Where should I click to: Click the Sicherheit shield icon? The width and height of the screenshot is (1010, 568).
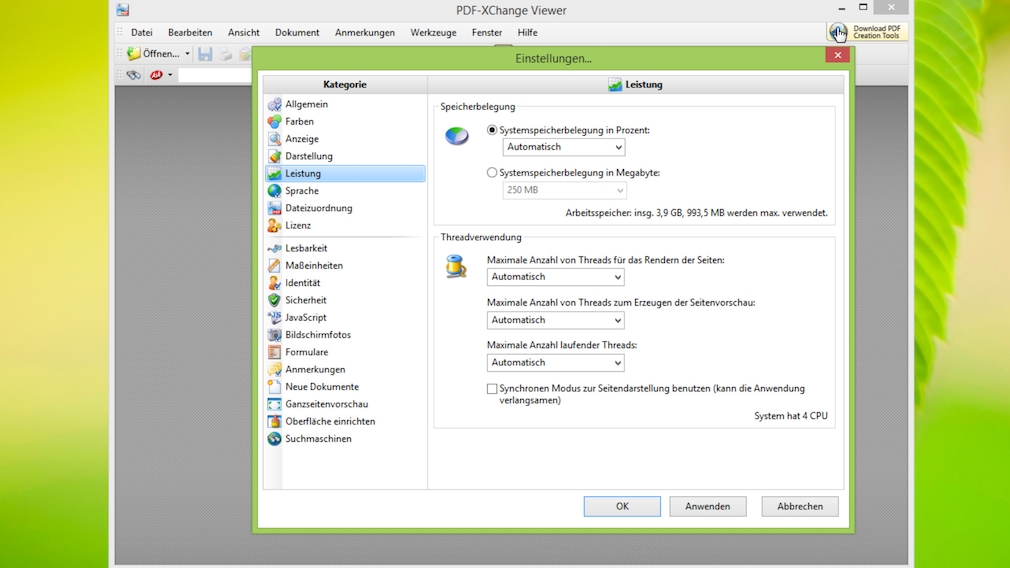[274, 300]
